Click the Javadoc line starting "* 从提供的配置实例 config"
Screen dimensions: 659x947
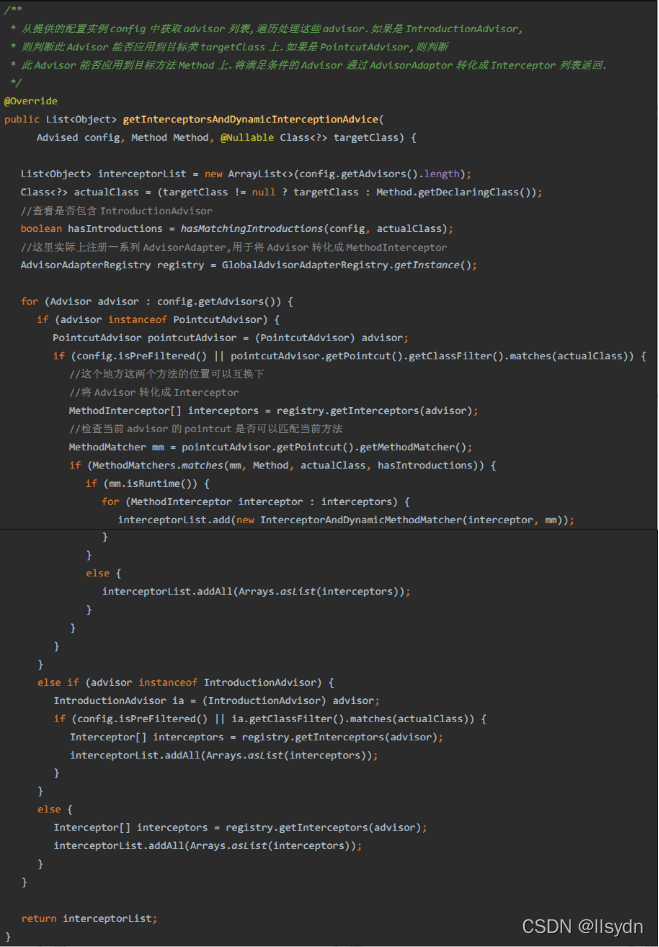tap(266, 28)
